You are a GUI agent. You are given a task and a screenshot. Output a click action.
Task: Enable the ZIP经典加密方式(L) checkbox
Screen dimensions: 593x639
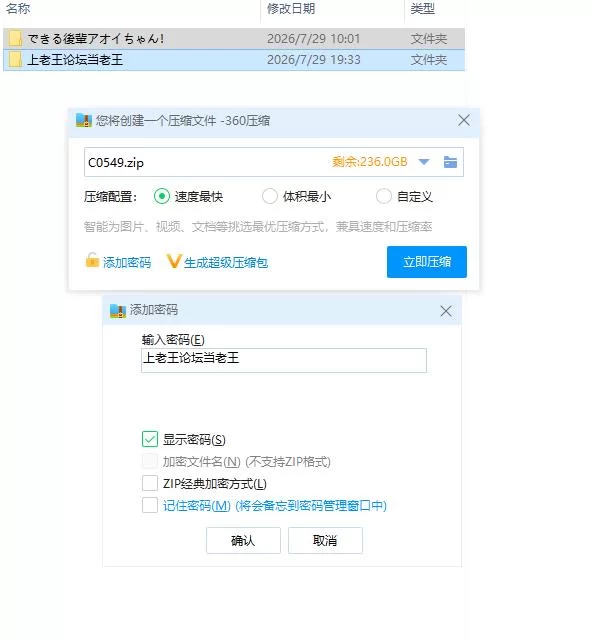coord(150,483)
